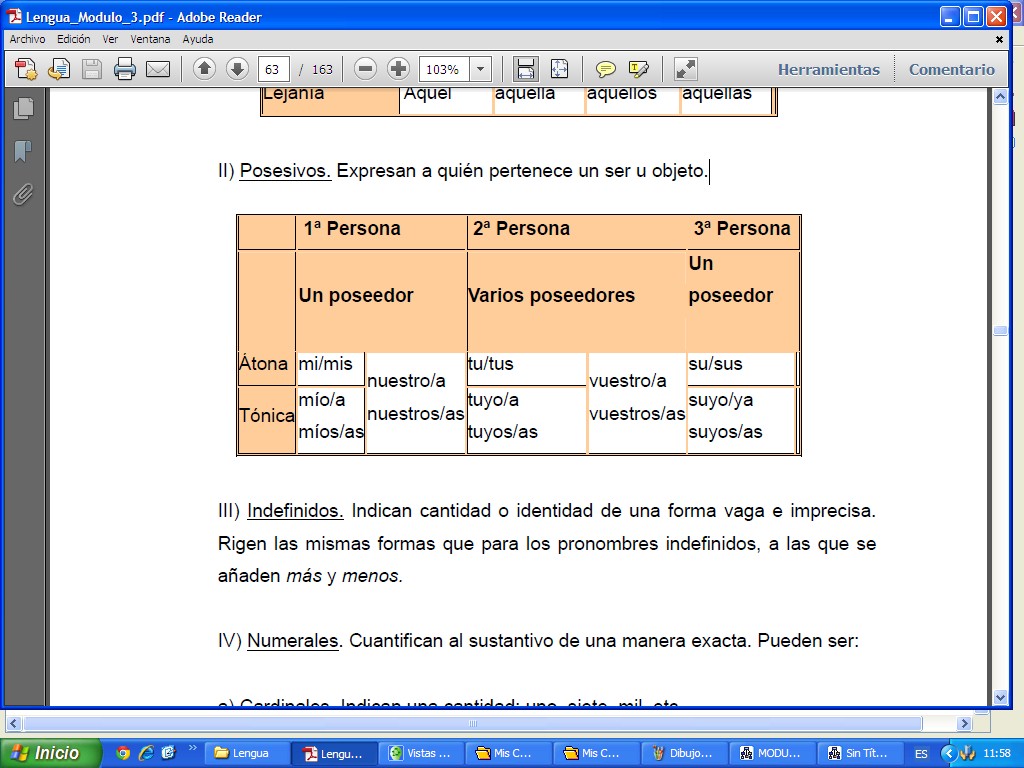This screenshot has width=1024, height=768.
Task: Show the bookmarks side panel
Action: pos(23,151)
